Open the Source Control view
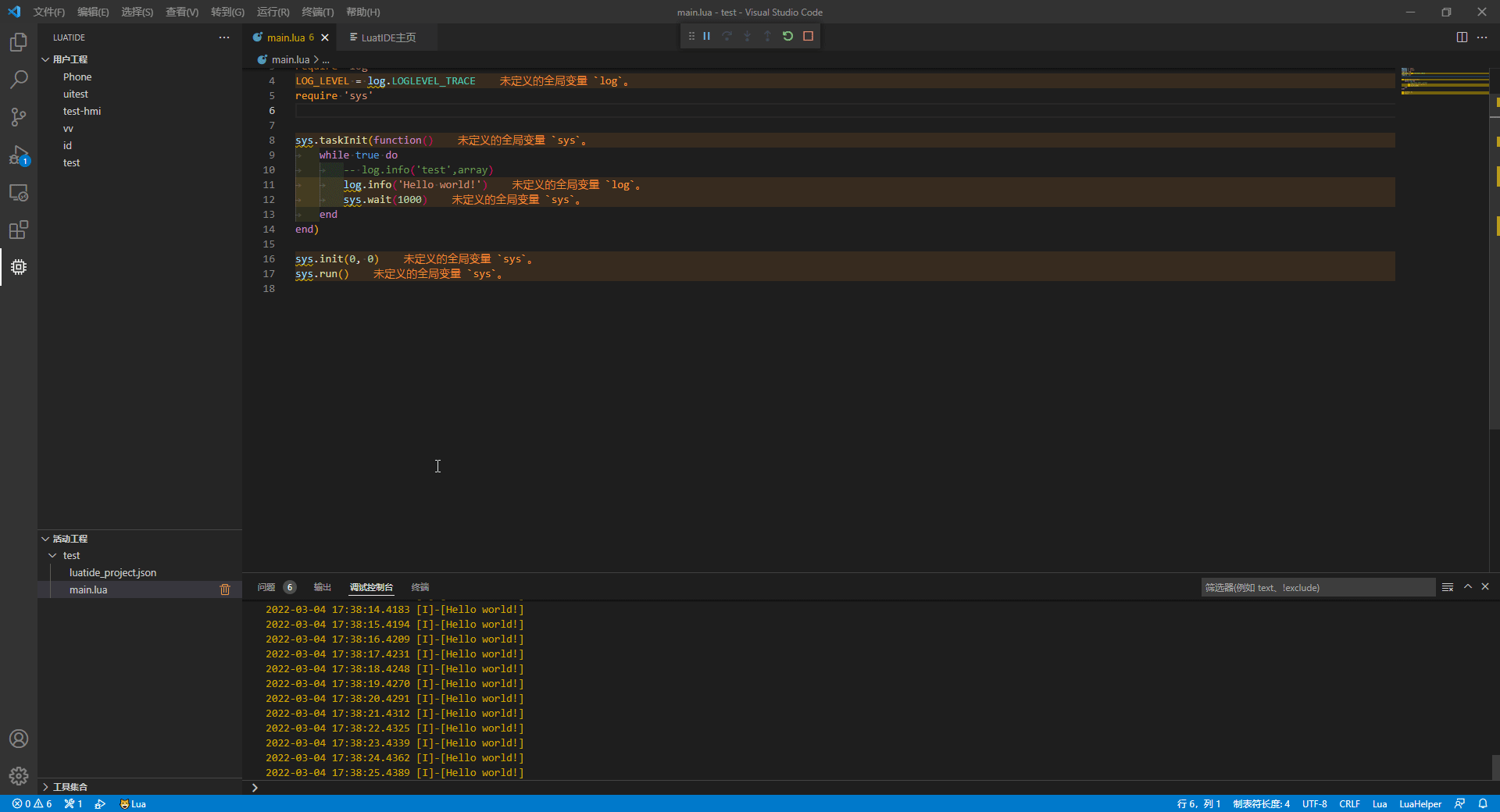The width and height of the screenshot is (1500, 812). (19, 117)
